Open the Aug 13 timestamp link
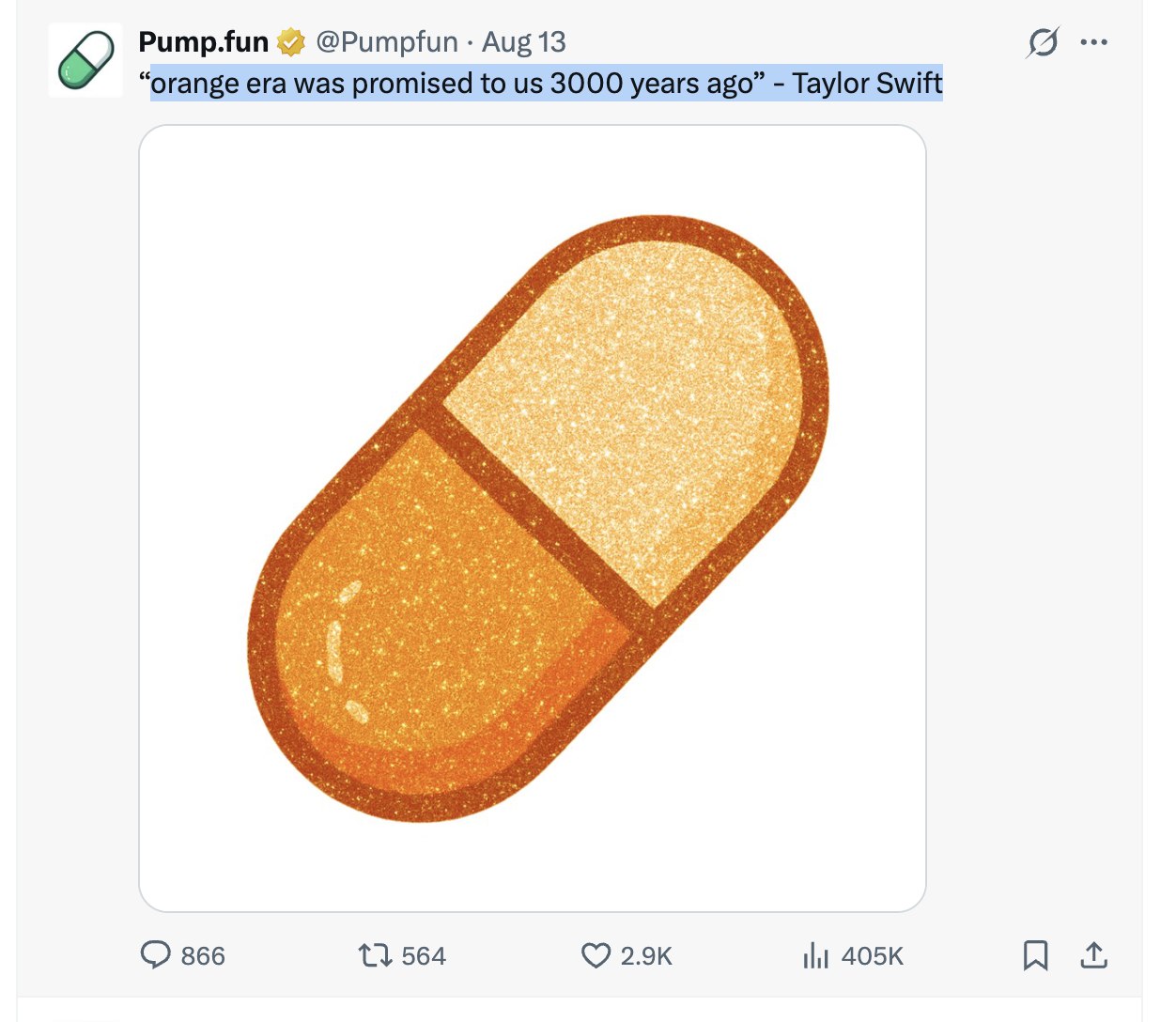 (524, 42)
